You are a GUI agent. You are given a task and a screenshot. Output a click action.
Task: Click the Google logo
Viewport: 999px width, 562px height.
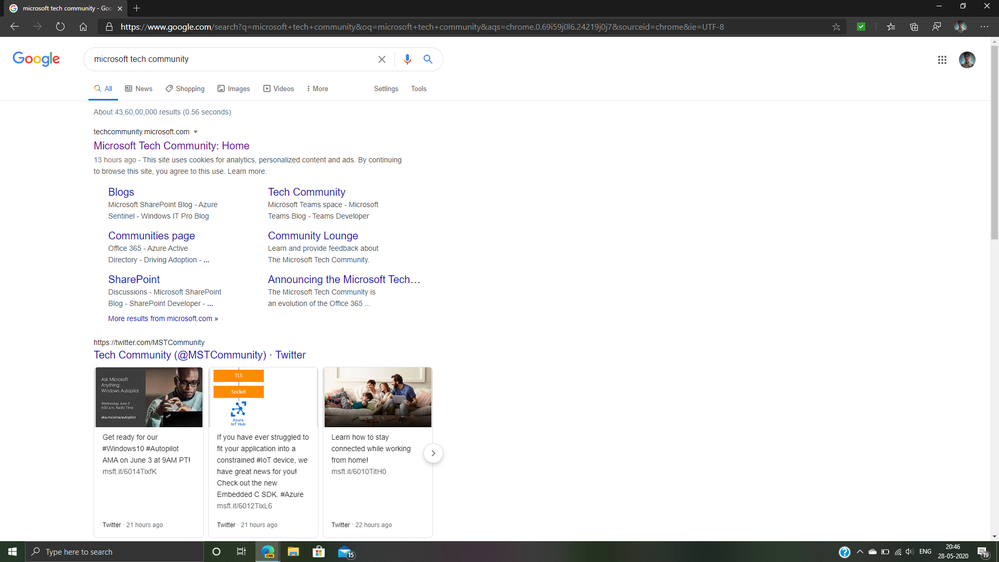(36, 59)
